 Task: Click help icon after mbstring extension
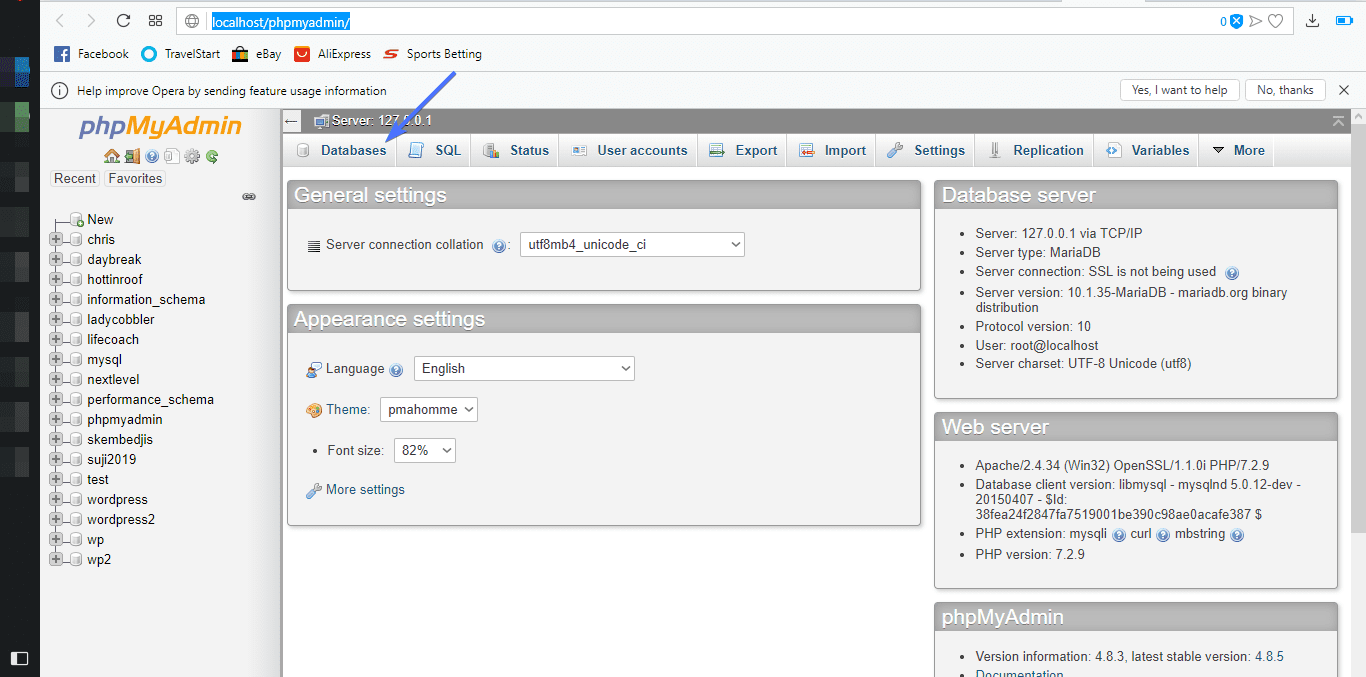1237,535
